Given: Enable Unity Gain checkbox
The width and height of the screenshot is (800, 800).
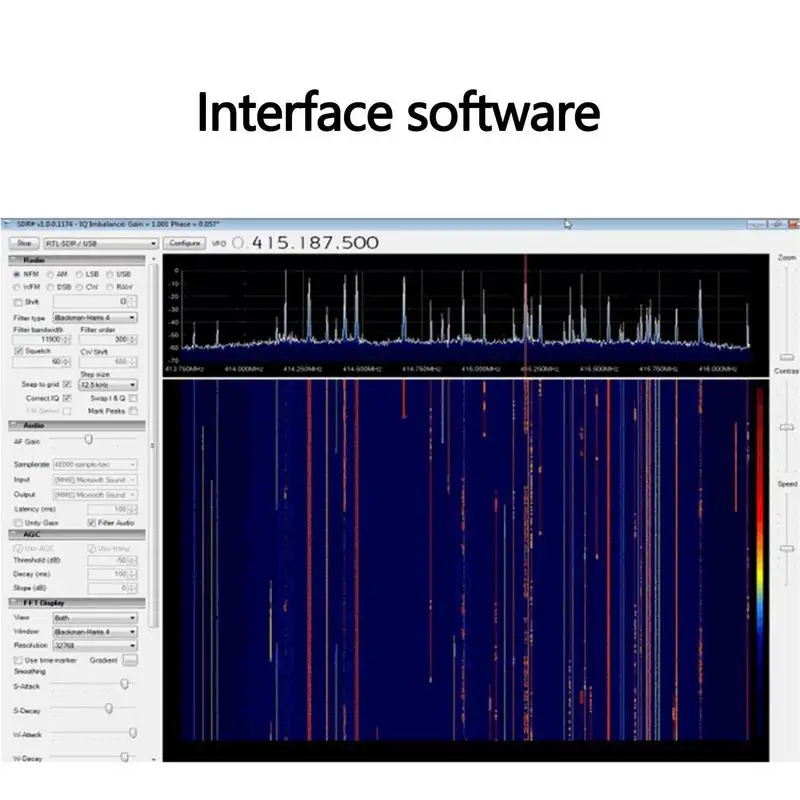Looking at the screenshot, I should (18, 523).
